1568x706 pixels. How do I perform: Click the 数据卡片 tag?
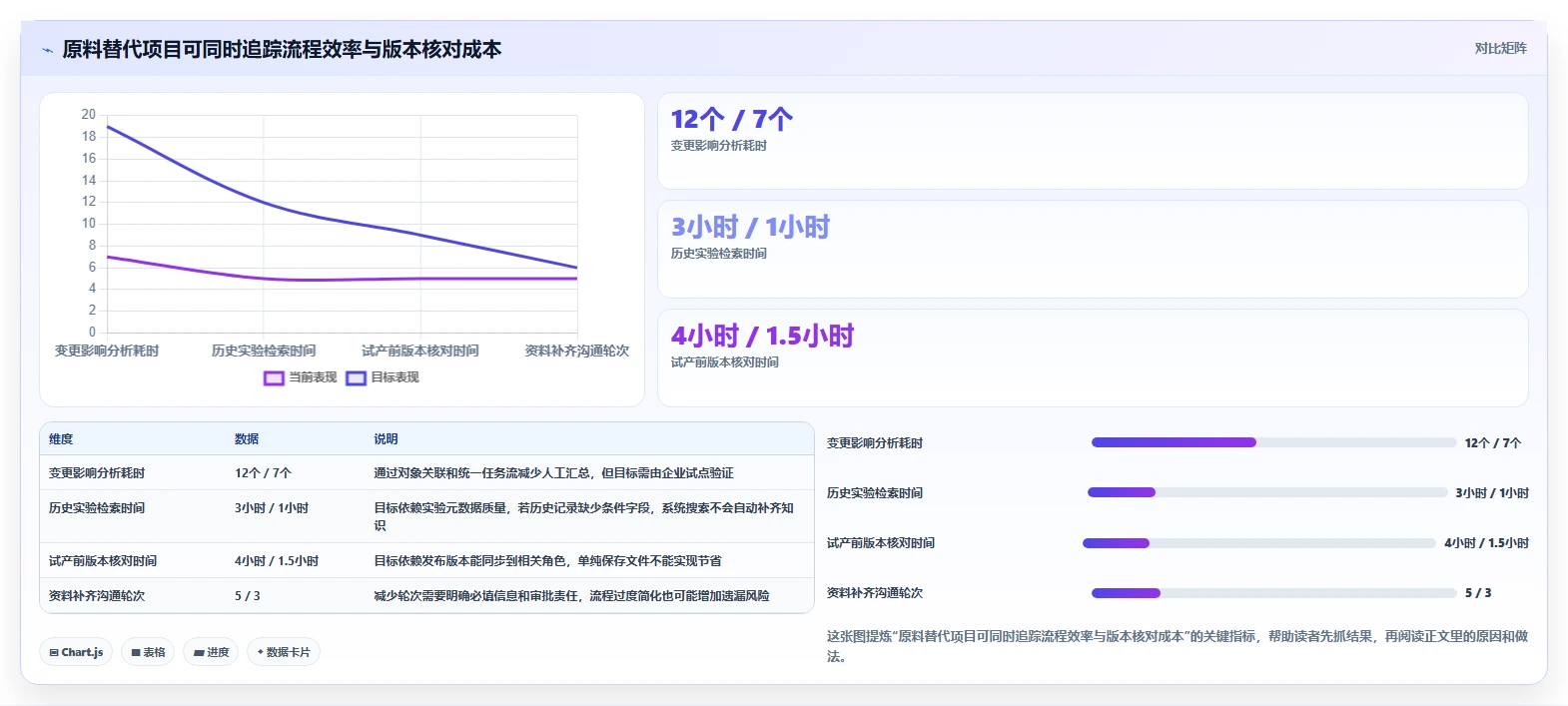point(284,652)
